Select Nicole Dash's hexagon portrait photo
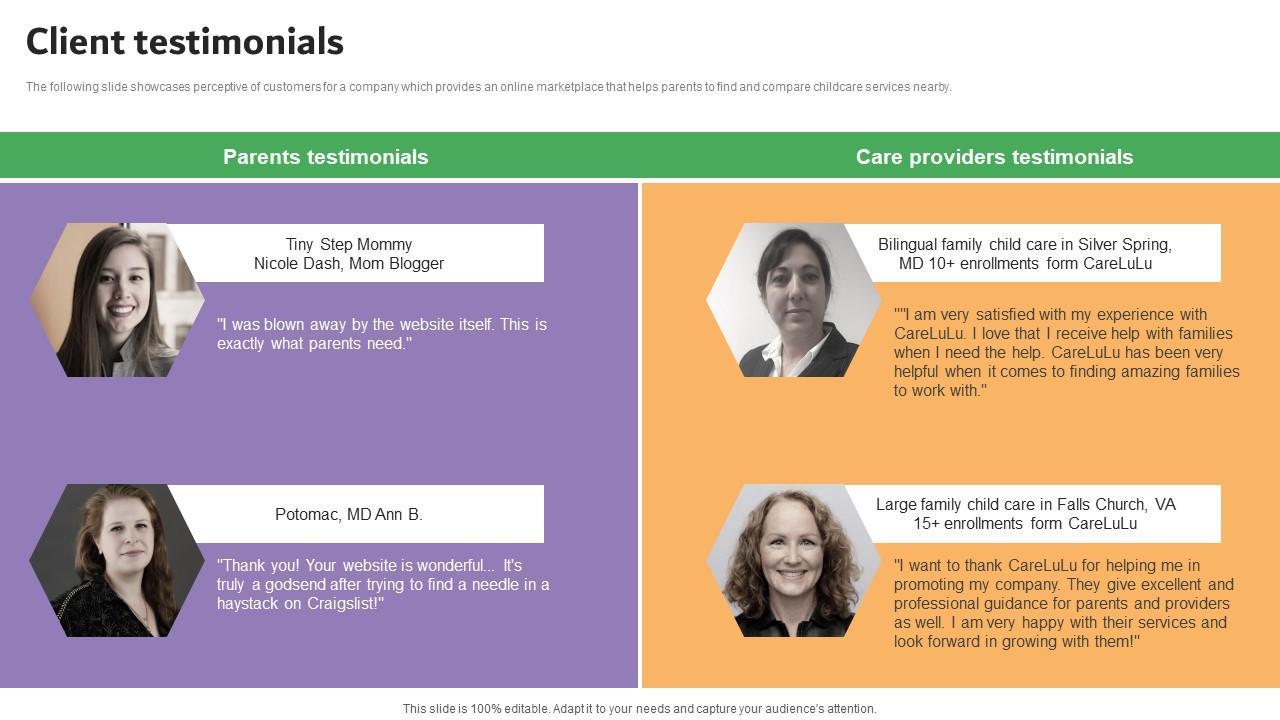This screenshot has width=1280, height=720. tap(116, 300)
